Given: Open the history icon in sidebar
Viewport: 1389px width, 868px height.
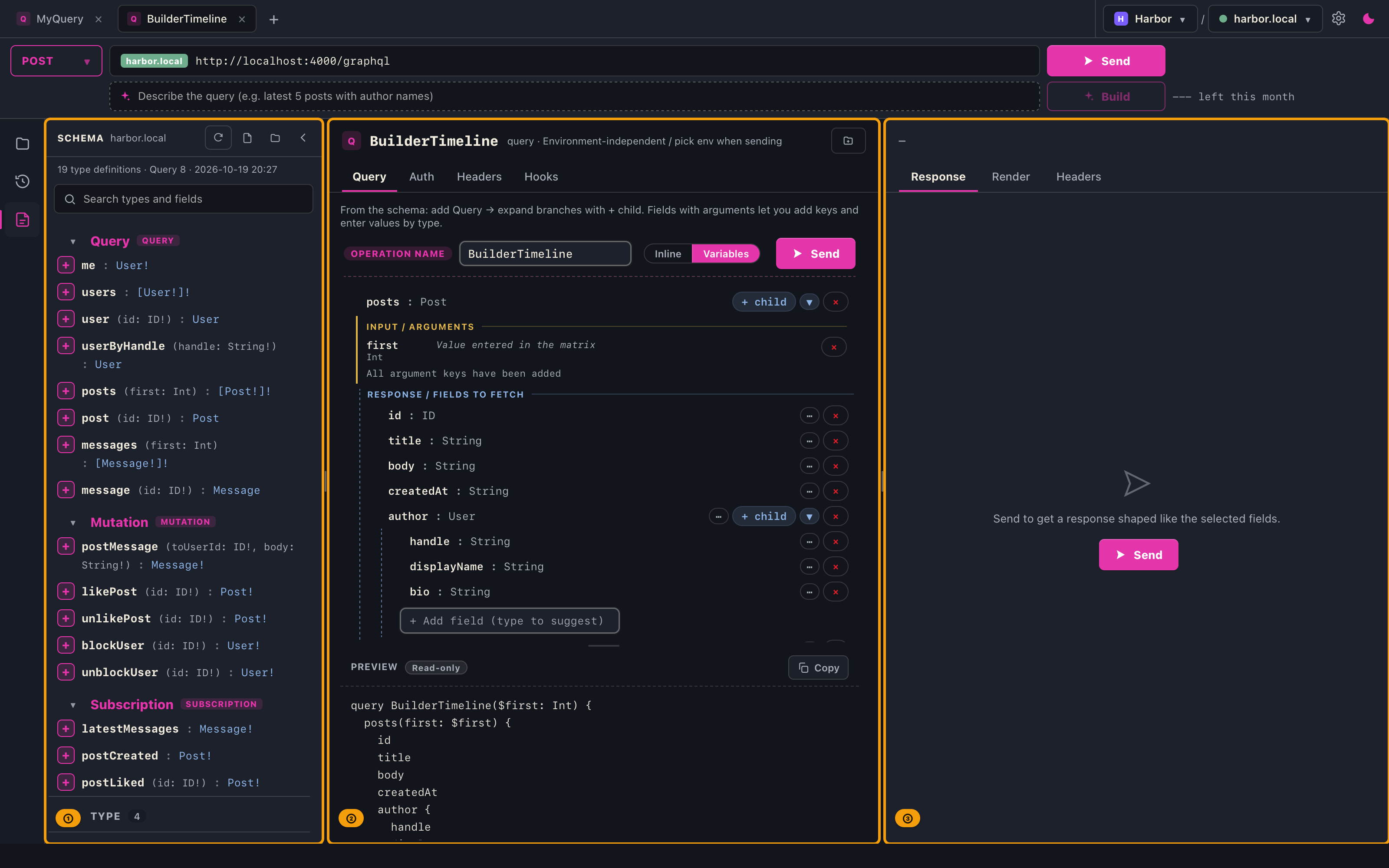Looking at the screenshot, I should click(x=23, y=181).
